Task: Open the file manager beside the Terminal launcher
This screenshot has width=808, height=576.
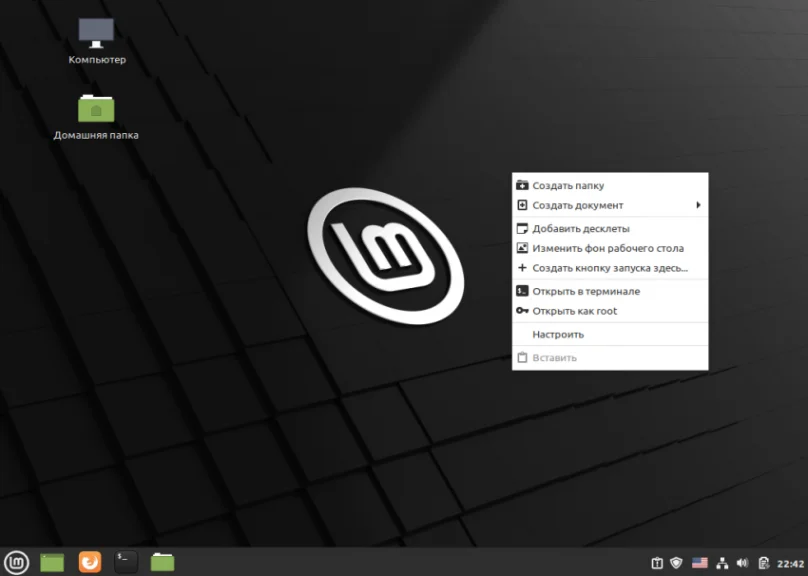Action: (x=162, y=562)
